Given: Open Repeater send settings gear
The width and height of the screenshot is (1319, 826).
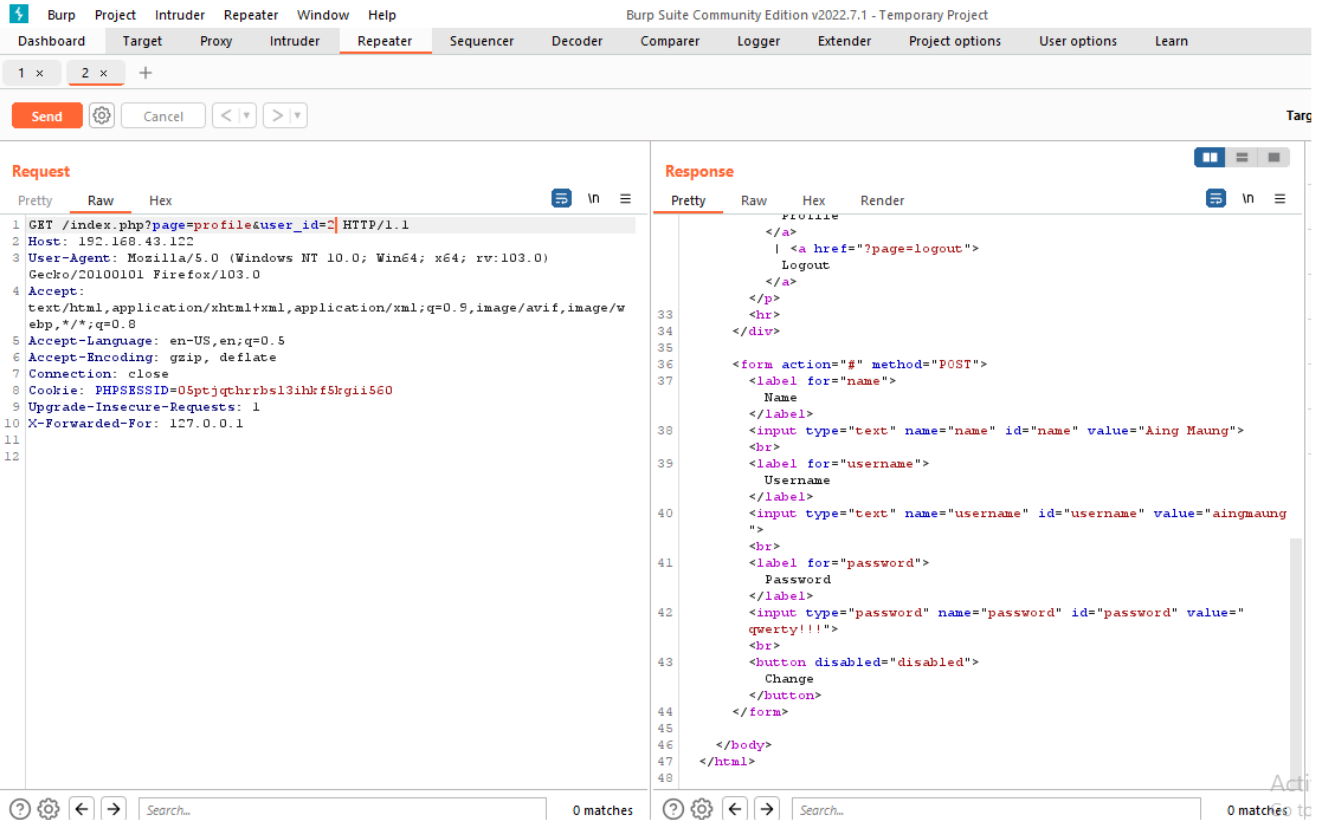Looking at the screenshot, I should 101,116.
